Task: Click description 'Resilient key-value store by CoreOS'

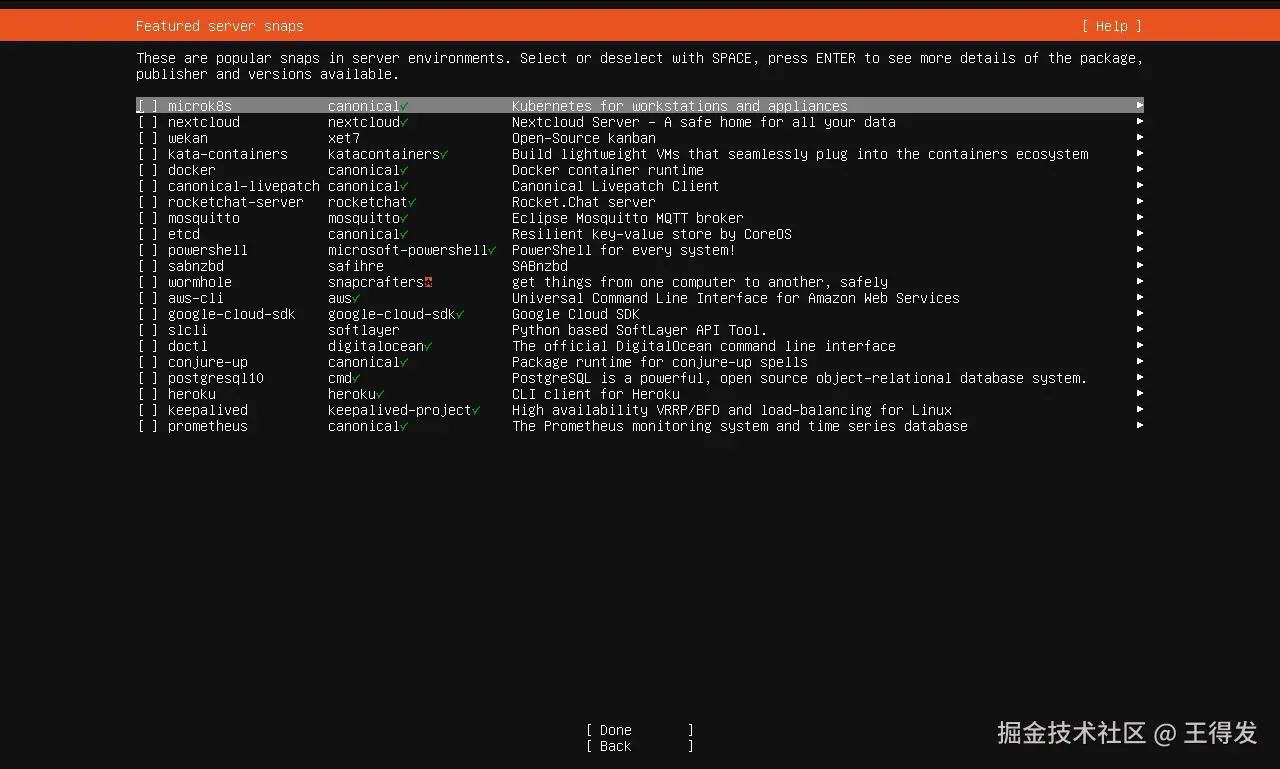Action: 652,234
